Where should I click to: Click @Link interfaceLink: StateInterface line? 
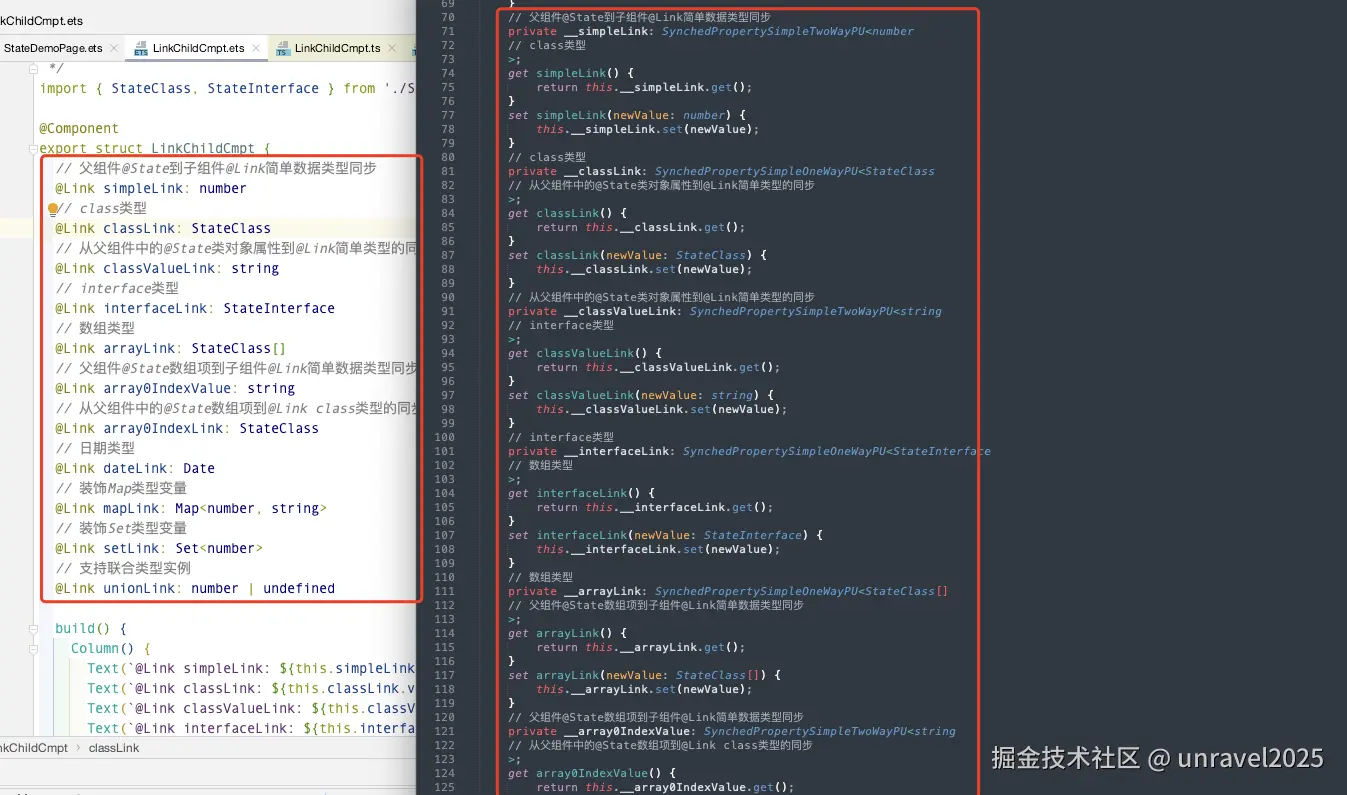pos(195,308)
